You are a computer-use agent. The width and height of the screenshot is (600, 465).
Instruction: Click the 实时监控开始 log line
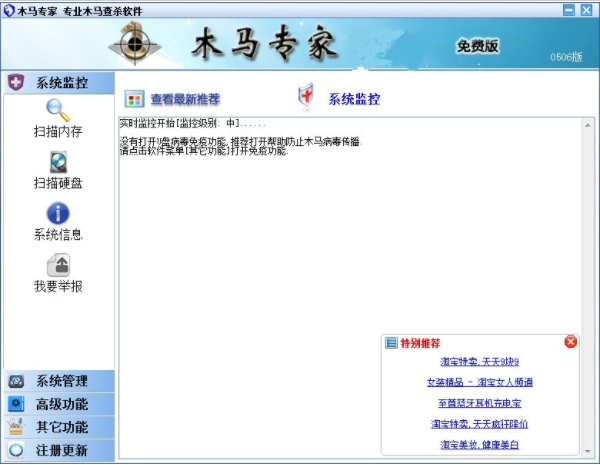coord(192,123)
